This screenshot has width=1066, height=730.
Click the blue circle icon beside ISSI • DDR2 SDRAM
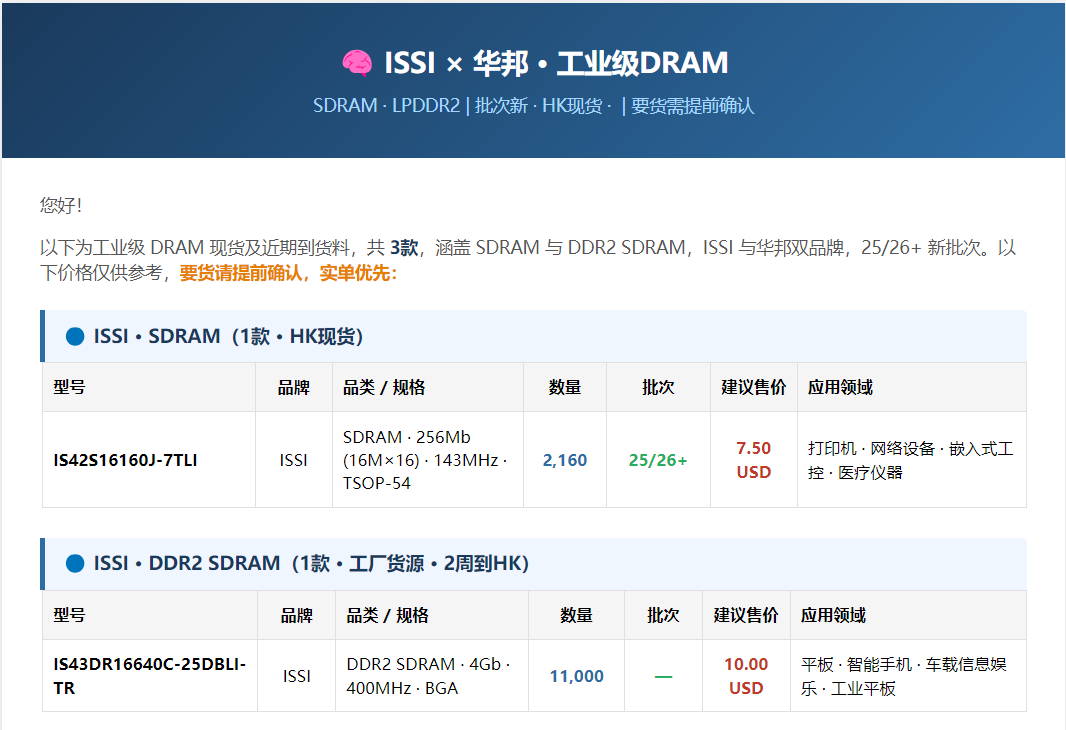75,563
